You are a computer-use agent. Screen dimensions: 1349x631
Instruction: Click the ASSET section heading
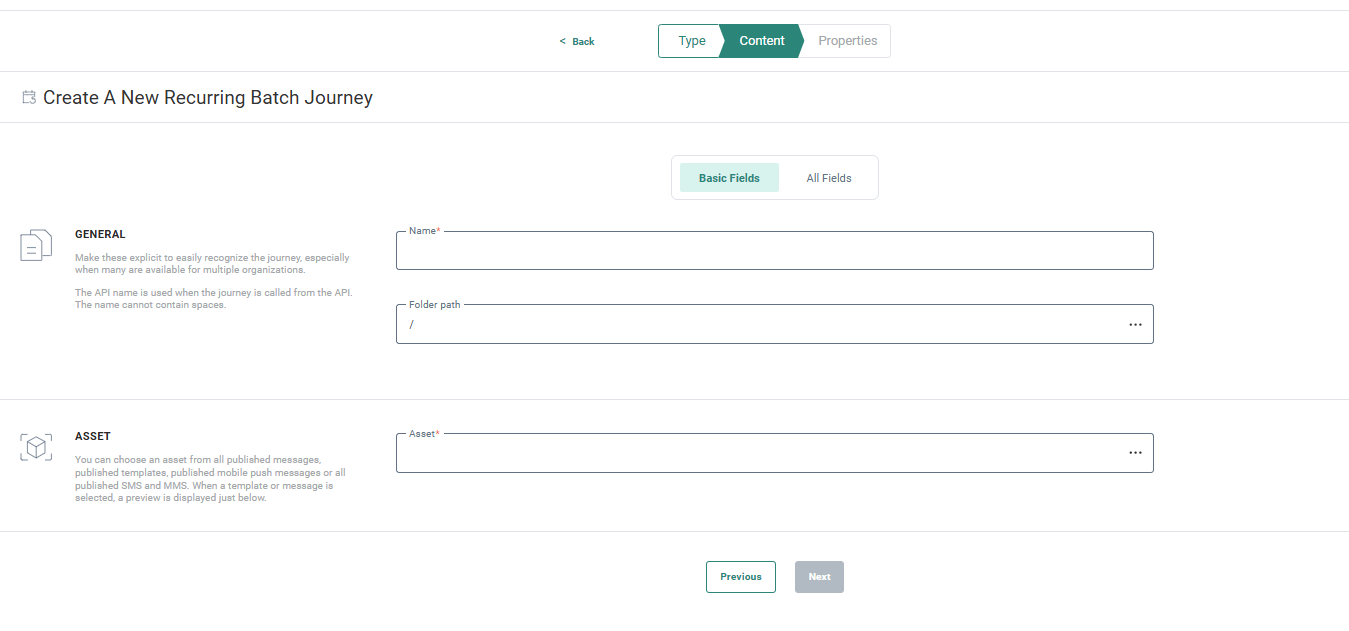(x=93, y=436)
